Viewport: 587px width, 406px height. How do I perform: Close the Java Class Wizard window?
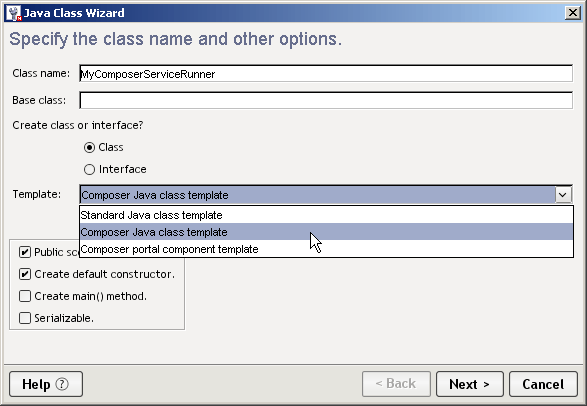[x=573, y=13]
